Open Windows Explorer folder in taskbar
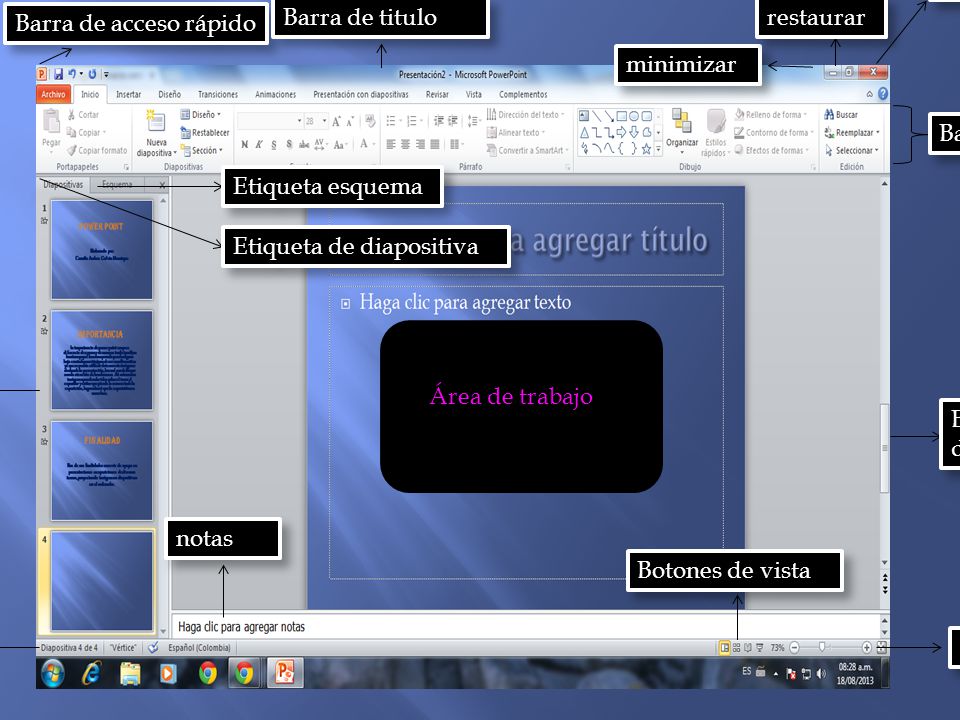Image resolution: width=960 pixels, height=720 pixels. pyautogui.click(x=130, y=673)
